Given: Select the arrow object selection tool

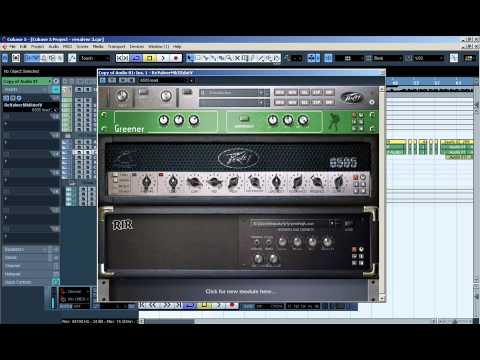Looking at the screenshot, I should 190,58.
